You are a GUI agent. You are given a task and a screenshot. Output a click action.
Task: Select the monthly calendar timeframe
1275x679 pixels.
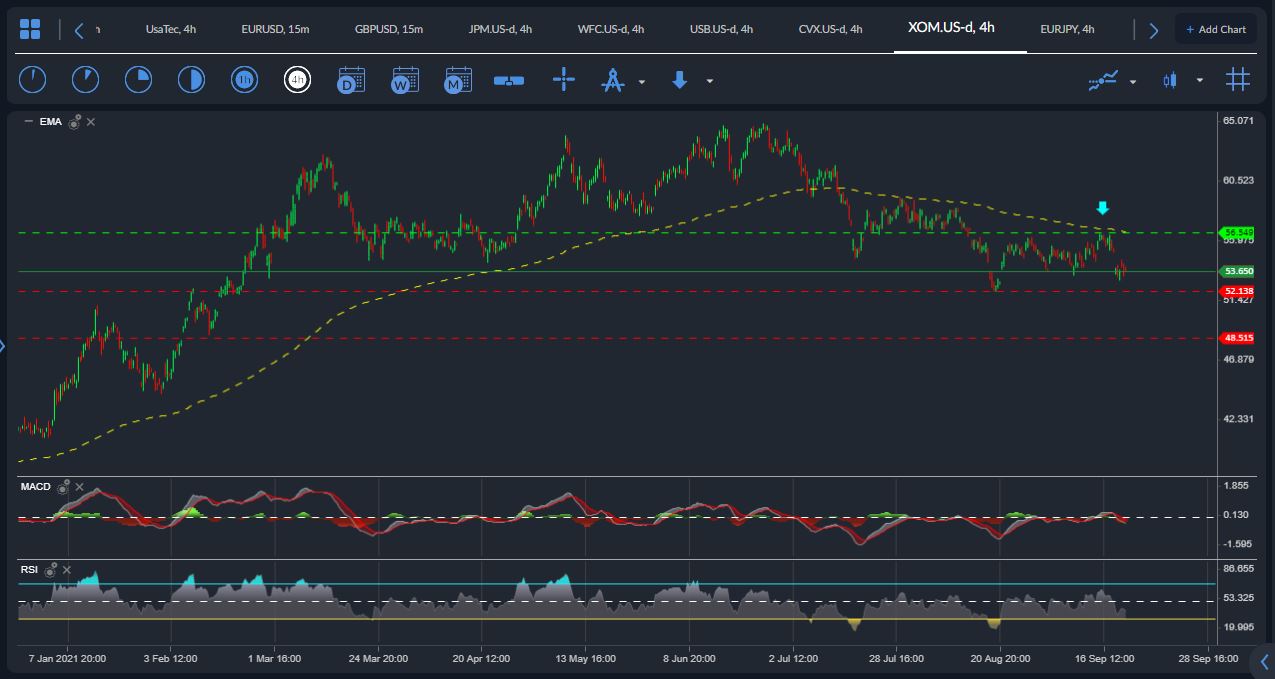tap(458, 80)
